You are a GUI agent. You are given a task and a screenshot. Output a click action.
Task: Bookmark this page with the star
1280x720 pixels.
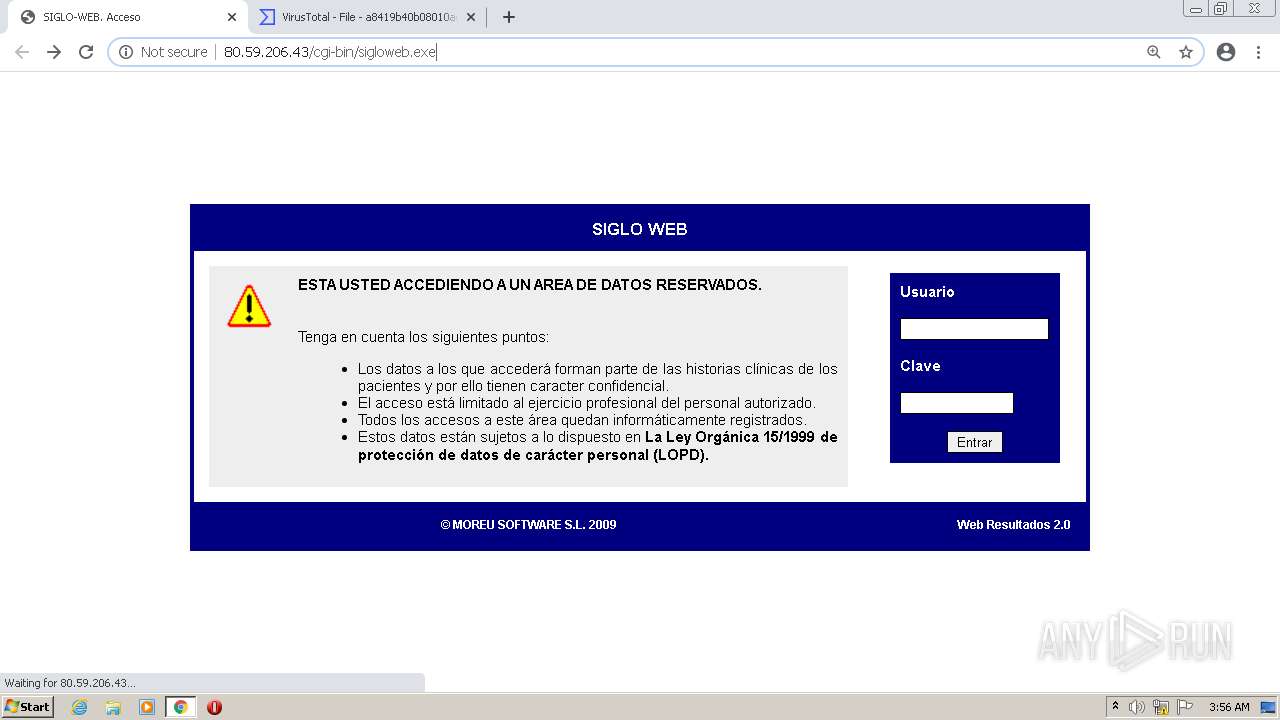pos(1186,52)
